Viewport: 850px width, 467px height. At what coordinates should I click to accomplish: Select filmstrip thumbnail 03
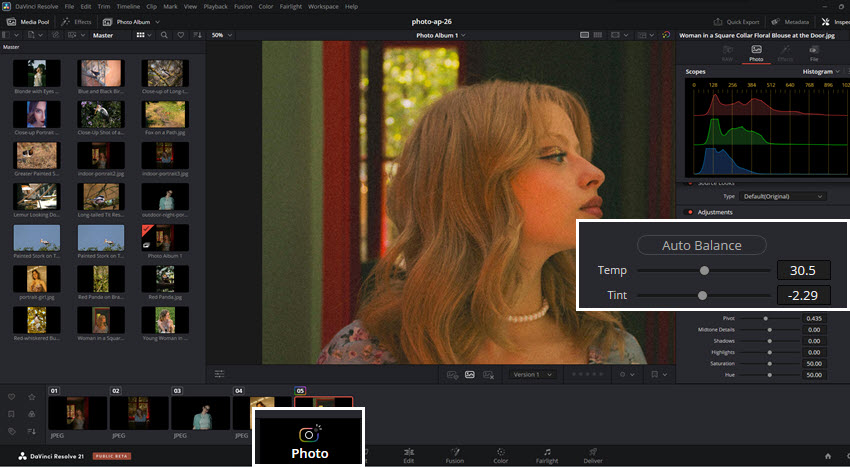[x=201, y=413]
